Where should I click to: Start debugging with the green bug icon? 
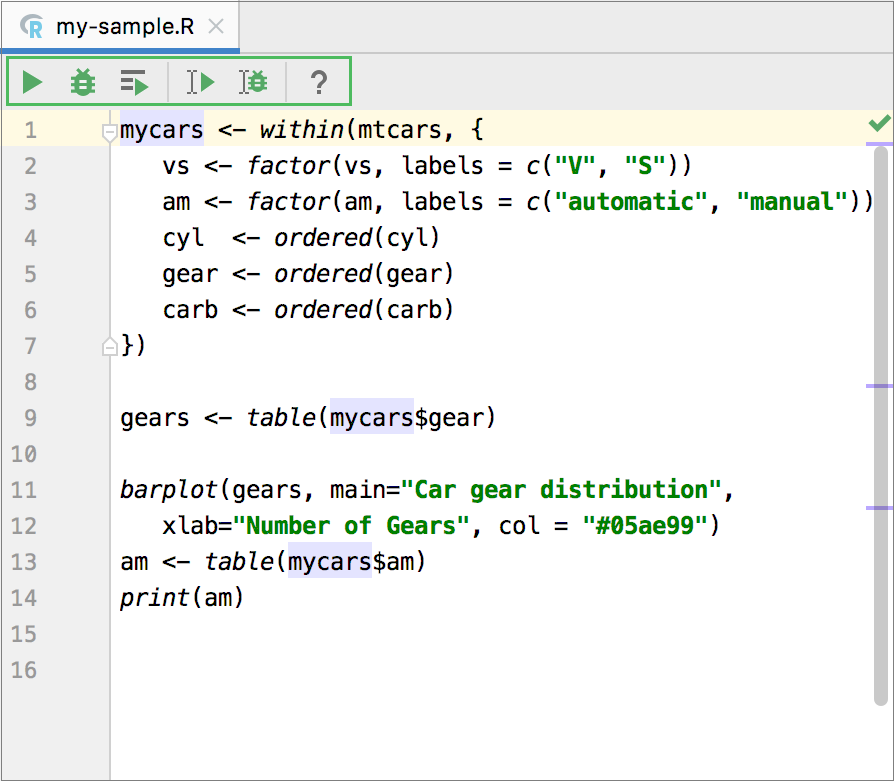[83, 82]
